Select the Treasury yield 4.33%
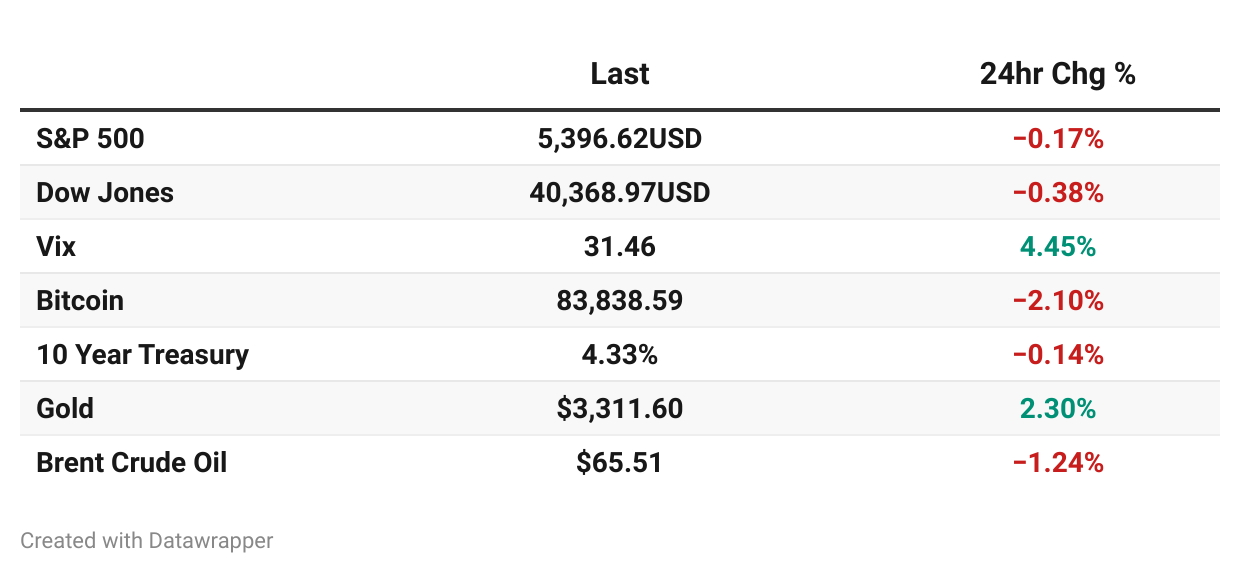Image resolution: width=1240 pixels, height=574 pixels. (x=620, y=355)
